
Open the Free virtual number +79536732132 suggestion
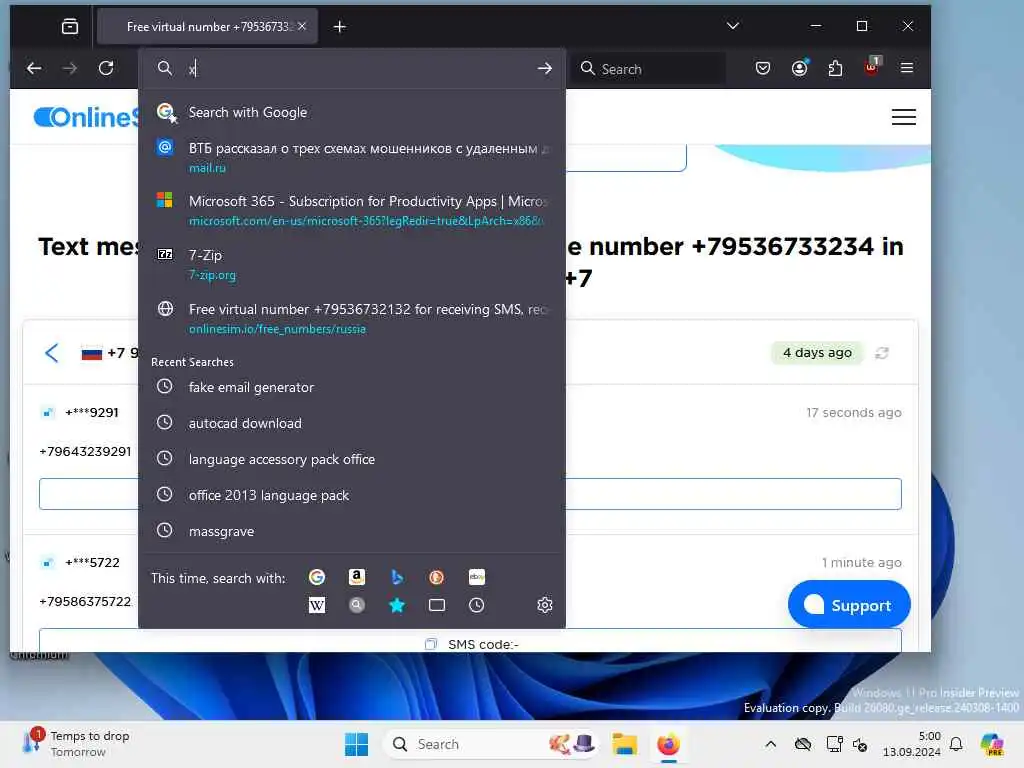click(352, 318)
